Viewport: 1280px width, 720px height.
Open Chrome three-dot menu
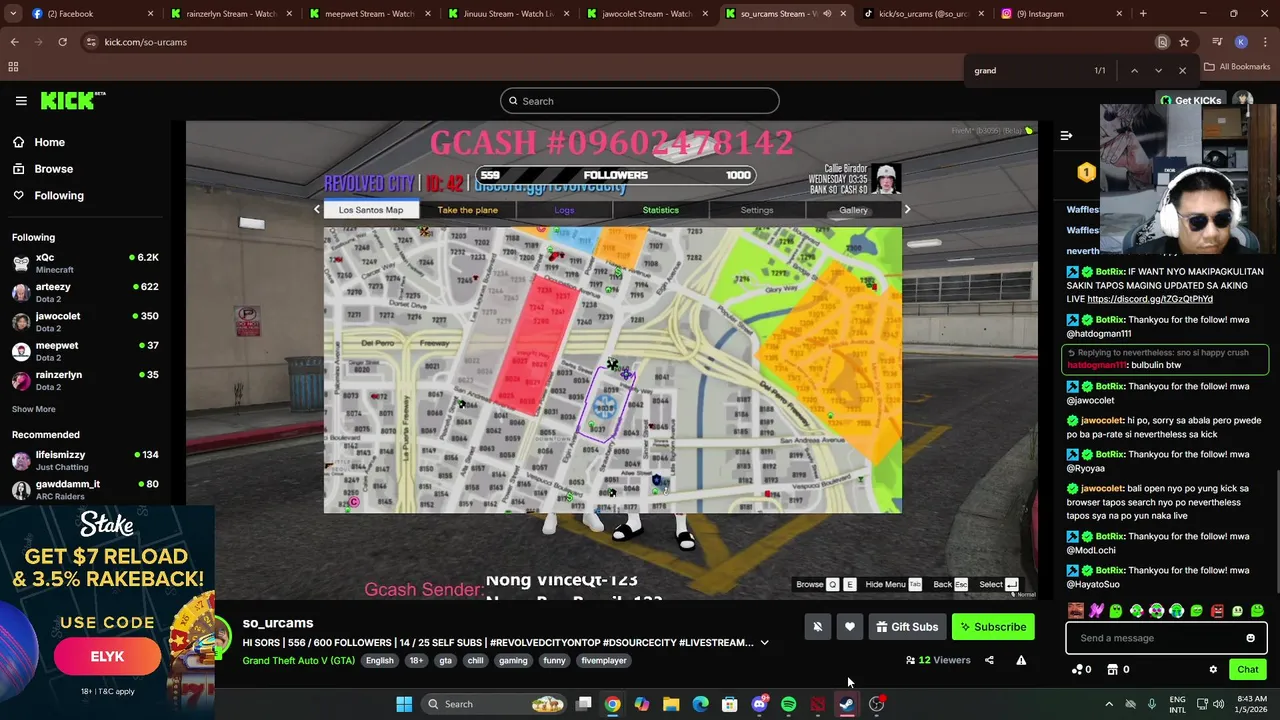click(1265, 42)
